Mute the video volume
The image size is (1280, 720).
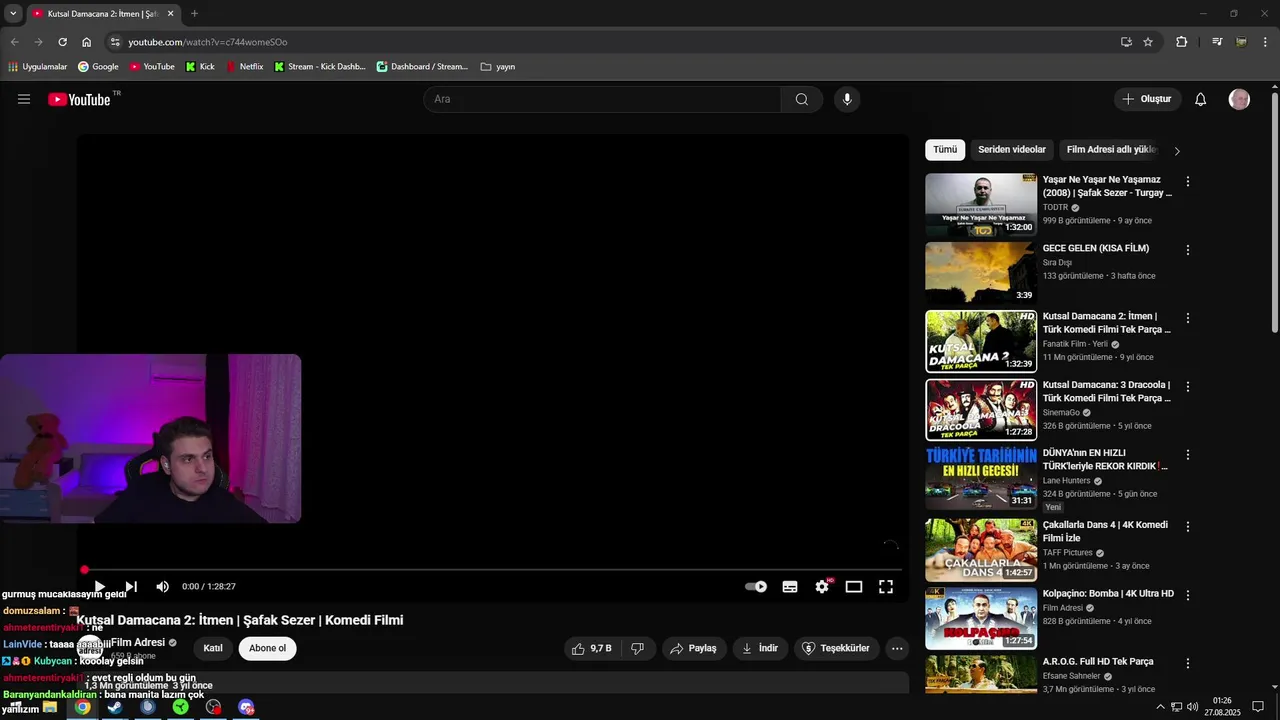[x=162, y=587]
